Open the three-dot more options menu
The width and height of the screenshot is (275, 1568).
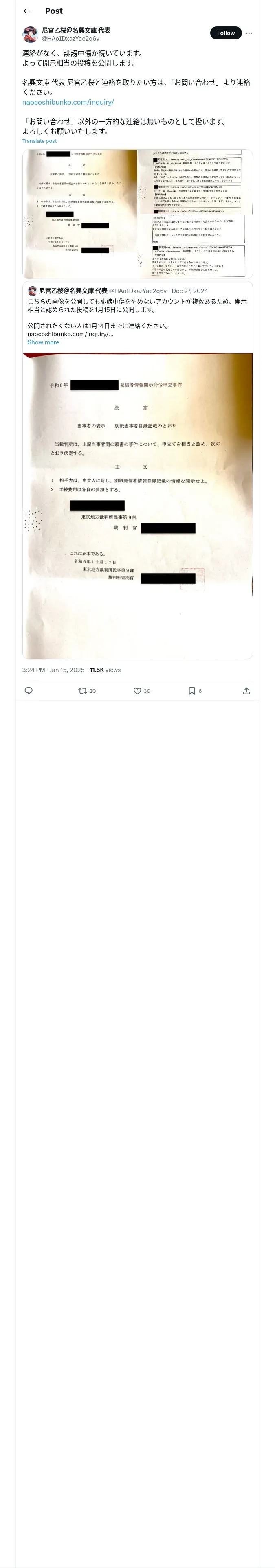[x=249, y=33]
